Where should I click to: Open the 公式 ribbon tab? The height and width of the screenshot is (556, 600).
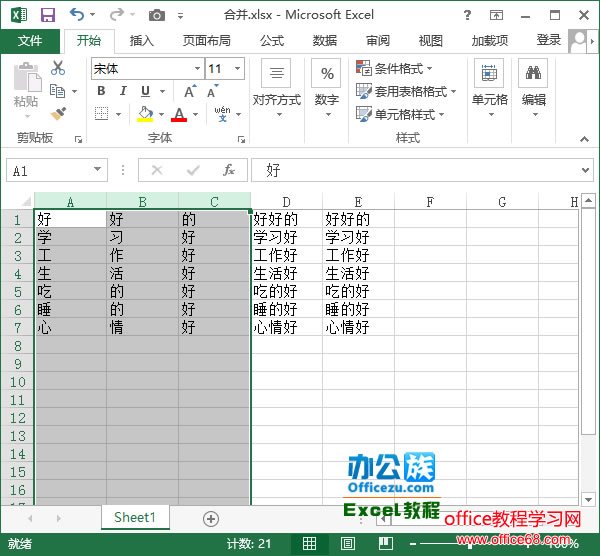pyautogui.click(x=272, y=41)
